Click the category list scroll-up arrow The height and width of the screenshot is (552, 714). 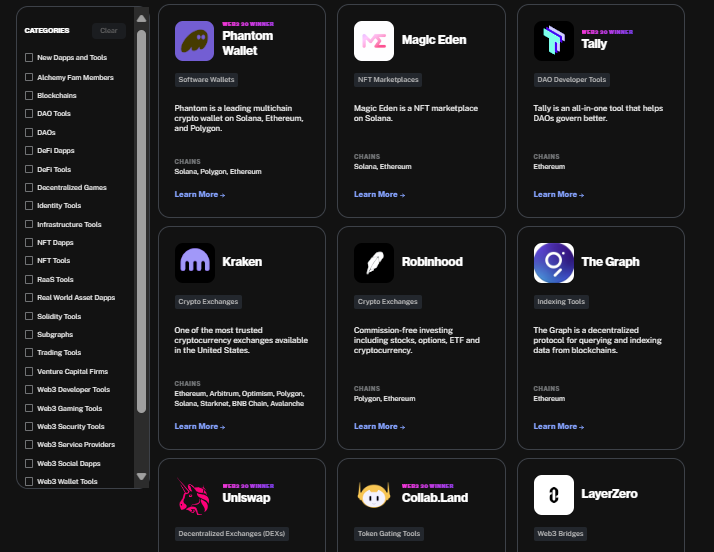(x=142, y=18)
